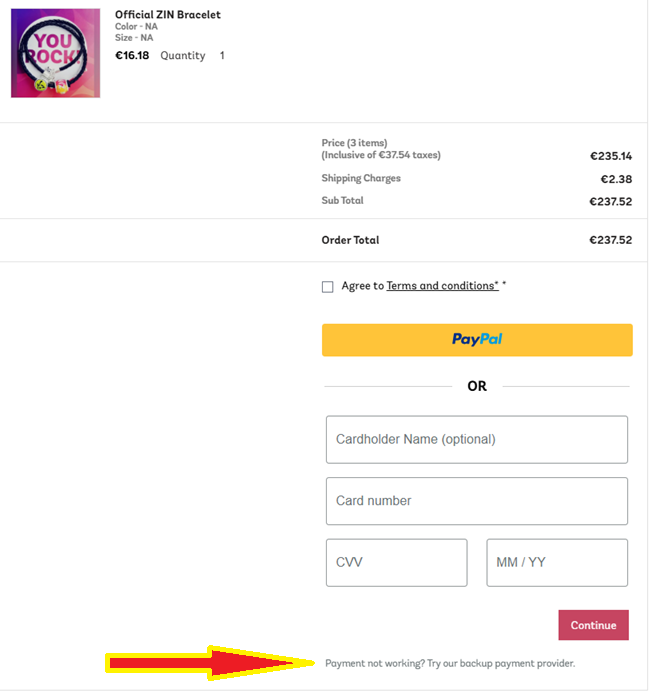Click the Sub Total label
This screenshot has height=700, width=659.
(x=342, y=201)
